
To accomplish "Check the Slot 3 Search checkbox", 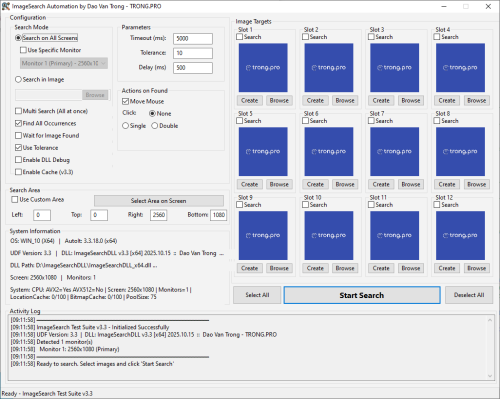I will pyautogui.click(x=380, y=37).
